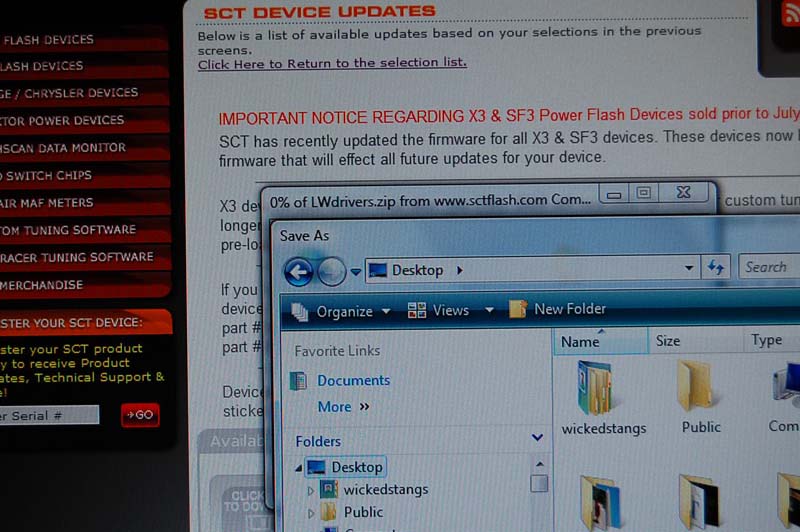The height and width of the screenshot is (532, 800).
Task: Open the address bar history dropdown
Action: point(689,268)
